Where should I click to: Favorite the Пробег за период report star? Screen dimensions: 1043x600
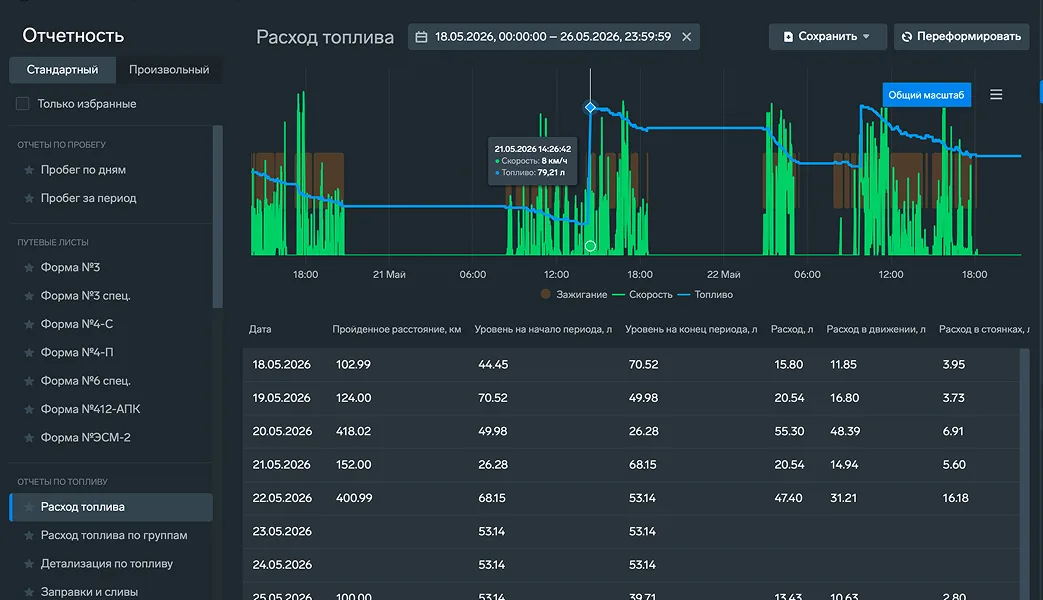point(29,198)
